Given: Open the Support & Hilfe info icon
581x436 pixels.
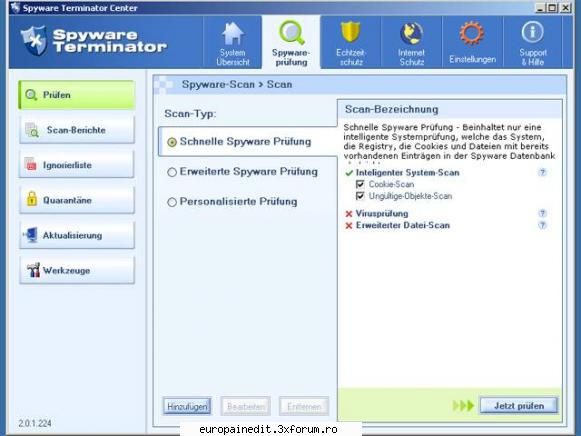Looking at the screenshot, I should 532,32.
